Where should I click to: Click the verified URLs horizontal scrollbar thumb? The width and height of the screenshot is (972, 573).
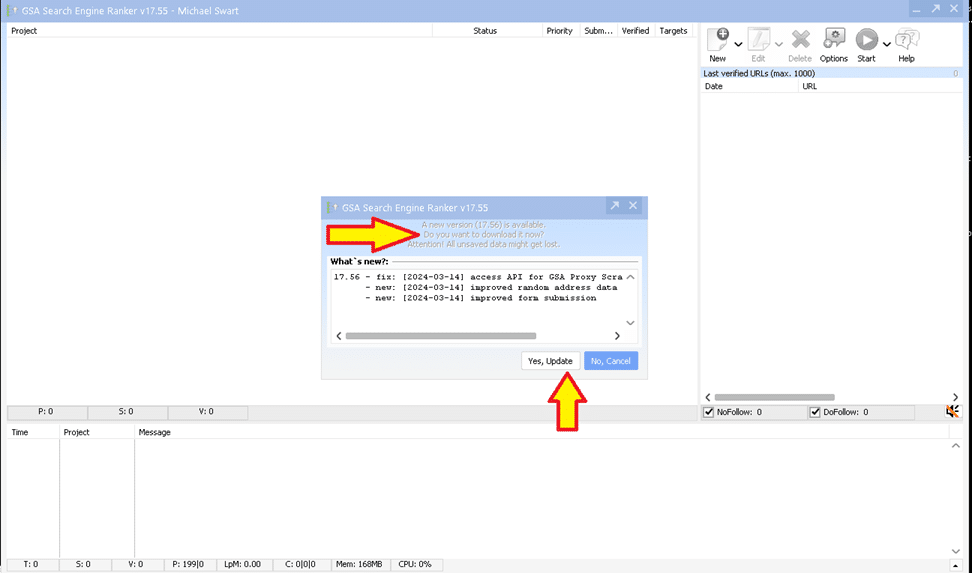774,397
